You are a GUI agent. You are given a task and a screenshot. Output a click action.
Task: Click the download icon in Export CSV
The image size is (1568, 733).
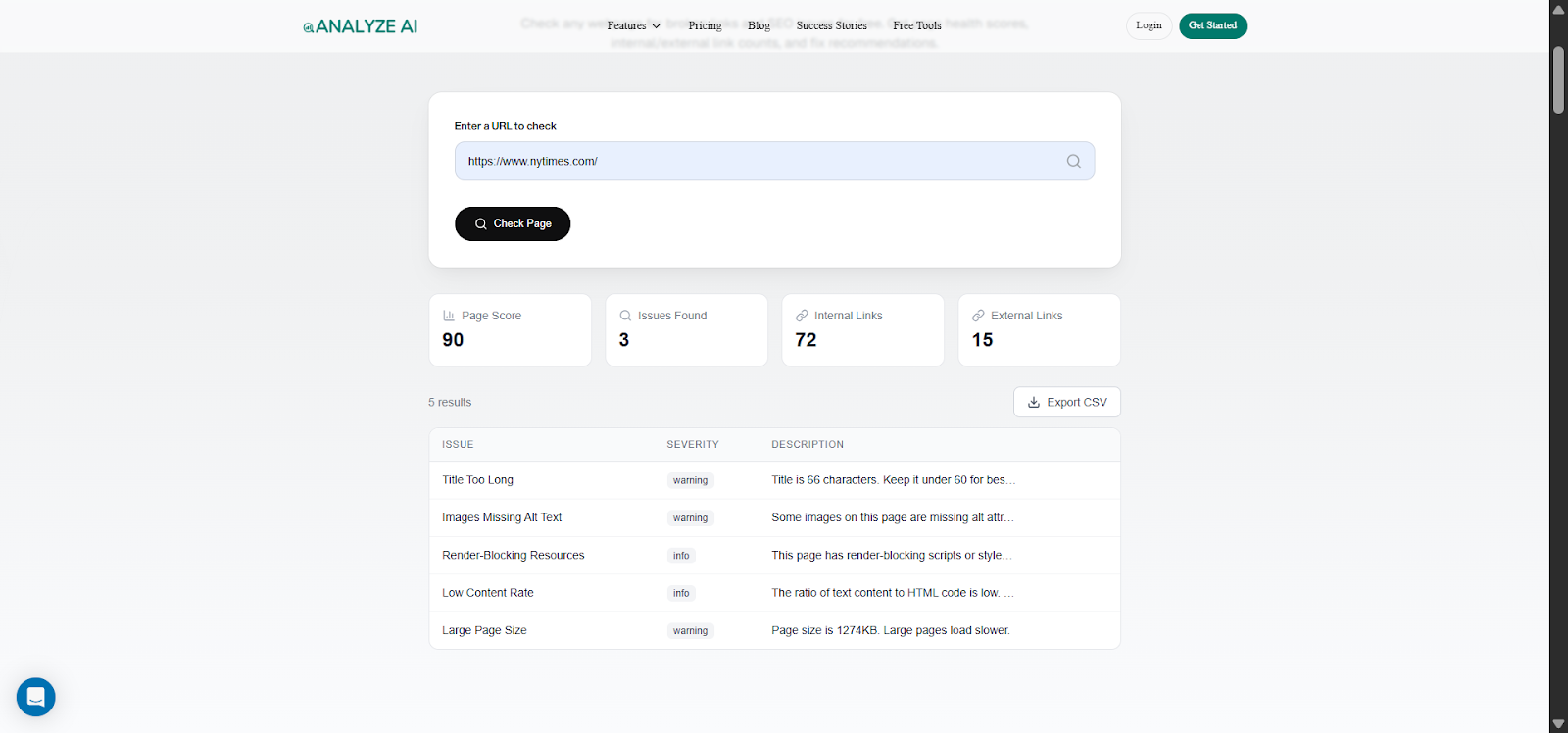[1033, 402]
